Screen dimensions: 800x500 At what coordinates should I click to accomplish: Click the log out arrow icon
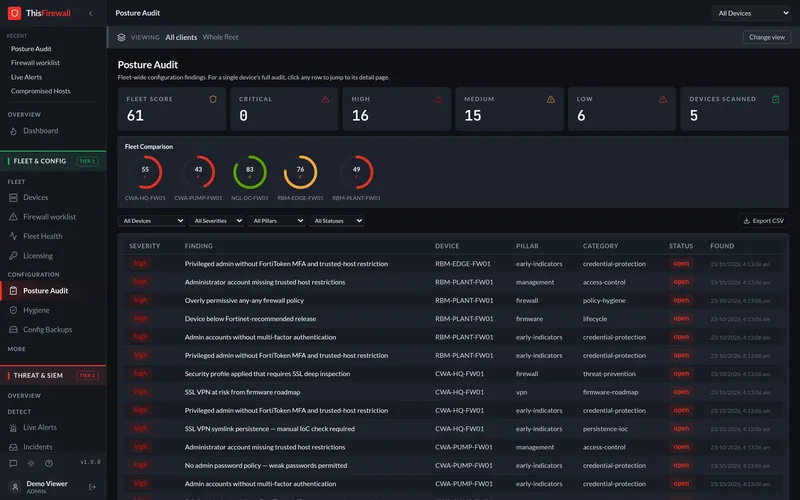point(92,487)
